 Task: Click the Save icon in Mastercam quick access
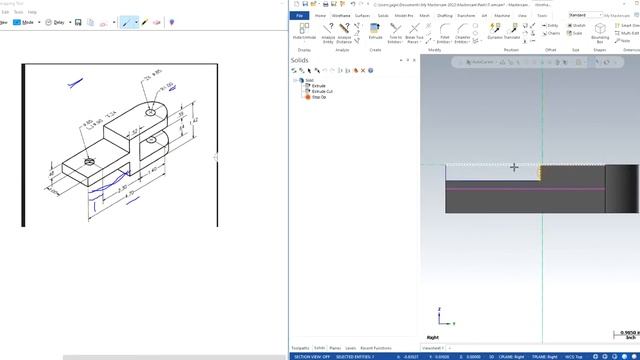[x=305, y=4]
